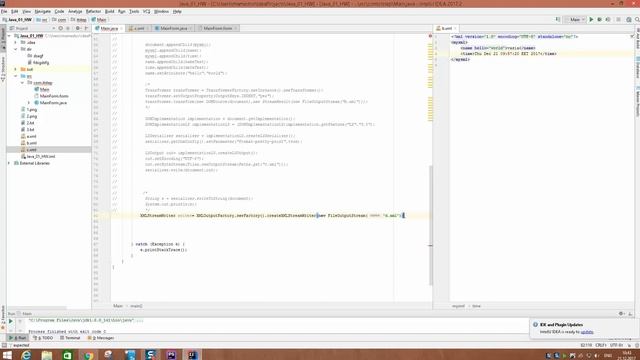Expand MainForm.java node
Viewport: 640px width, 360px height.
[29, 103]
